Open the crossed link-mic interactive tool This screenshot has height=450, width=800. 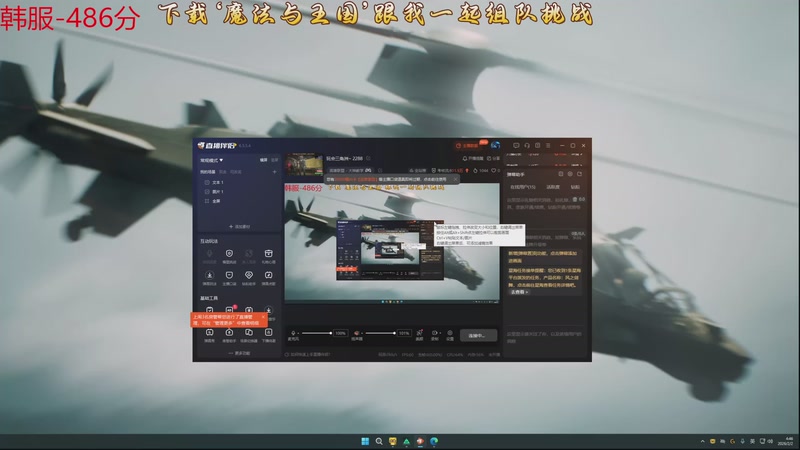click(x=248, y=254)
